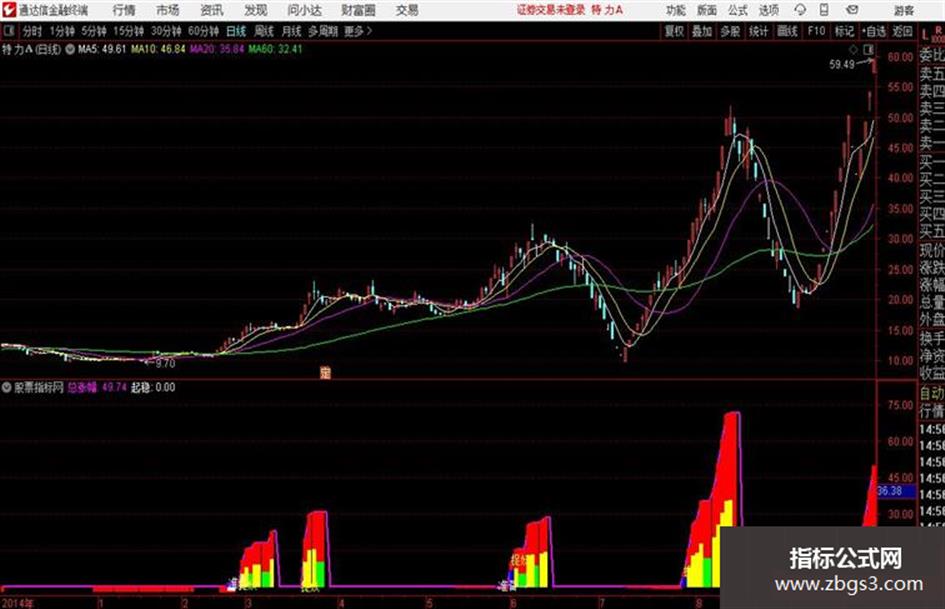Click the diamond icon above the price axis
This screenshot has width=945, height=609.
pyautogui.click(x=853, y=49)
